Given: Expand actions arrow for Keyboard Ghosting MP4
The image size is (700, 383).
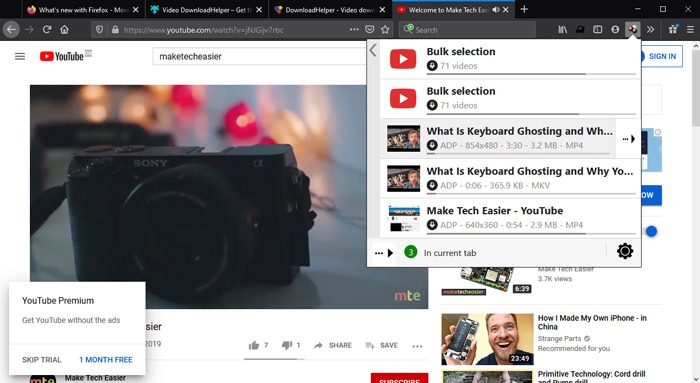Looking at the screenshot, I should click(629, 139).
